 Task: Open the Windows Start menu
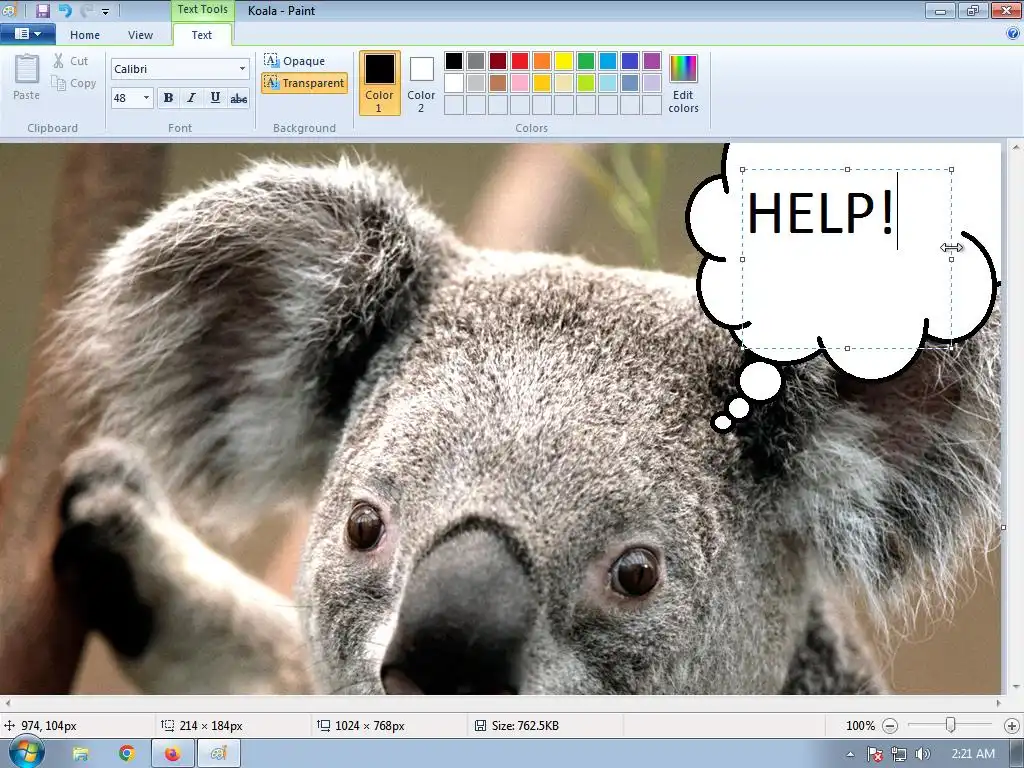[27, 753]
